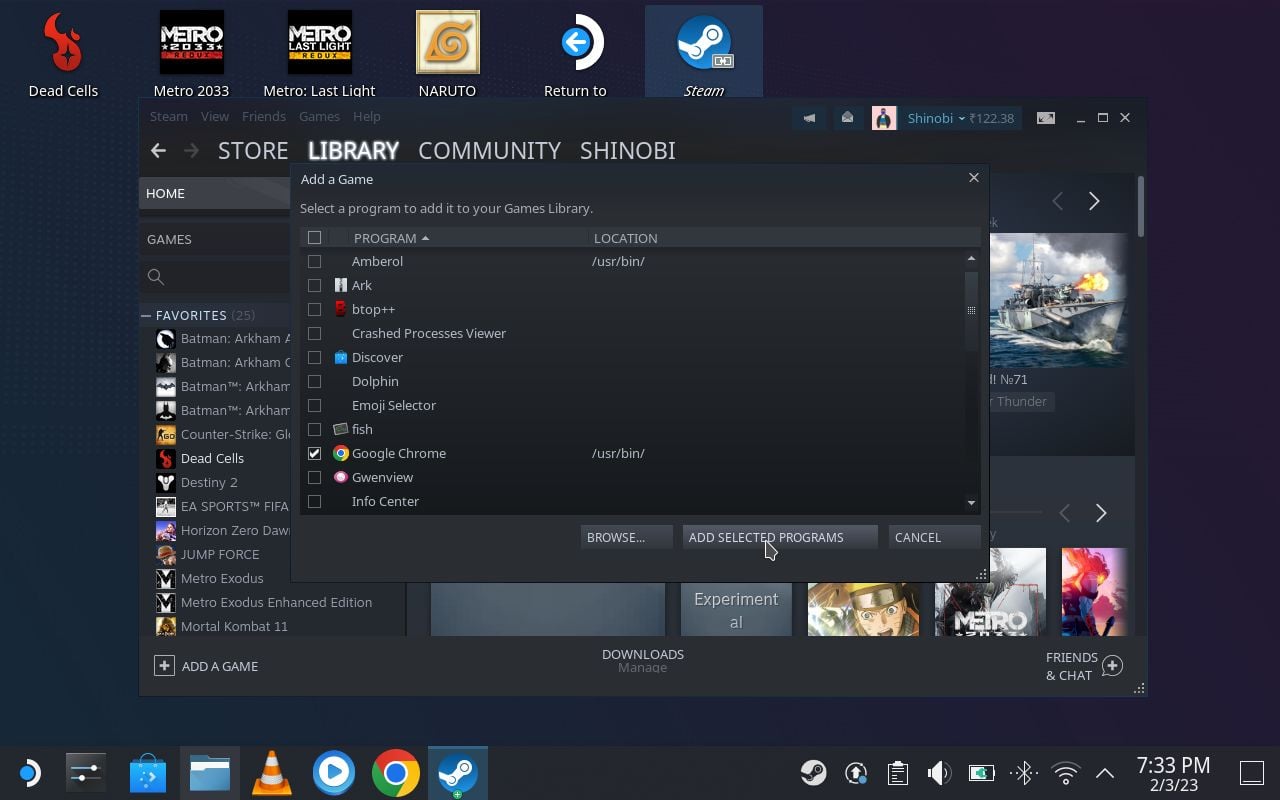The width and height of the screenshot is (1280, 800).
Task: Click the next arrow in the news carousel
Action: pos(1094,201)
